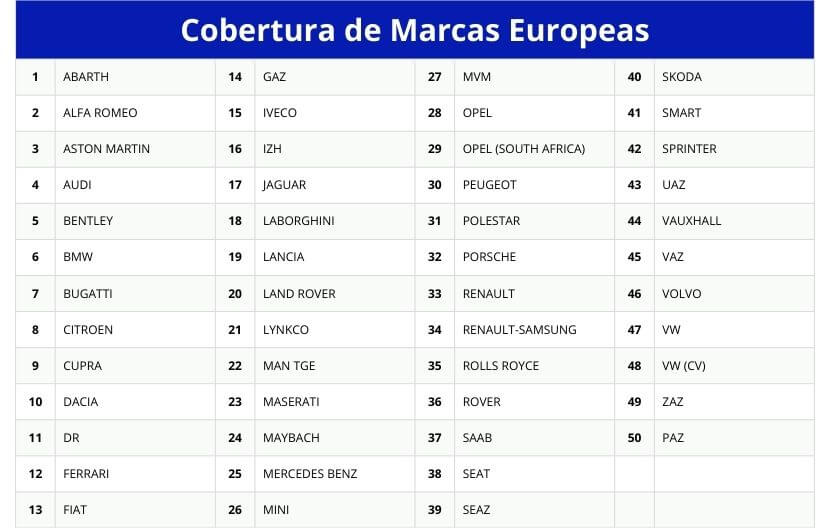
Task: Select the OPEL (SOUTH AFRICA) entry
Action: coord(524,149)
